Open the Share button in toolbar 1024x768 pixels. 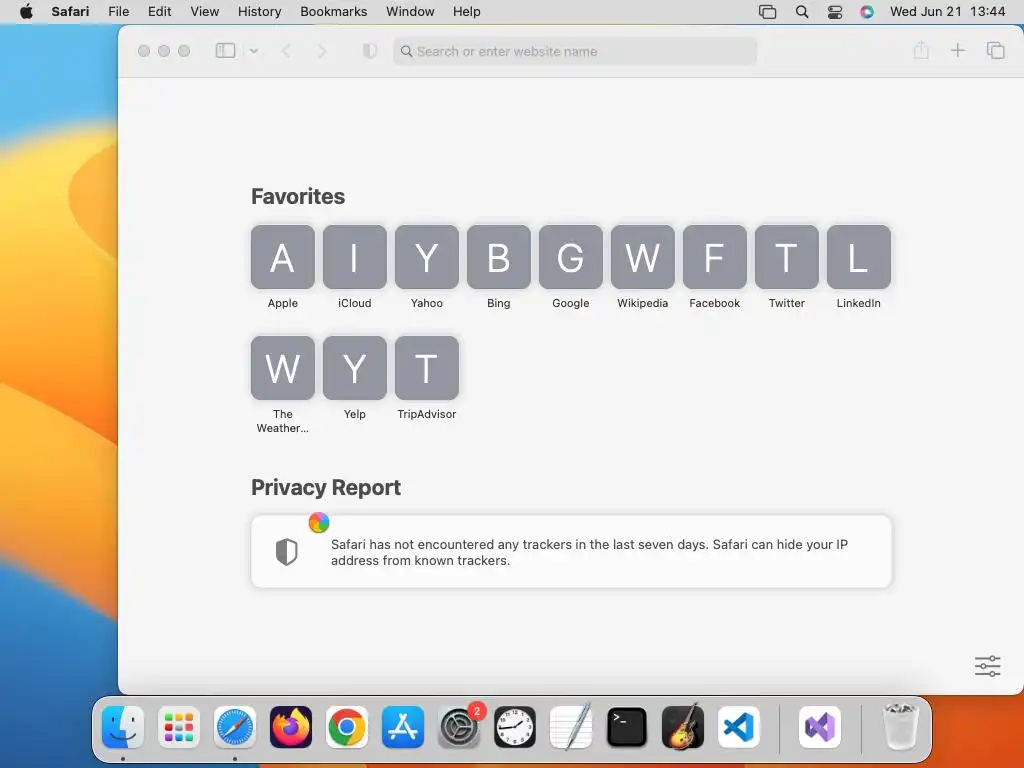point(921,50)
